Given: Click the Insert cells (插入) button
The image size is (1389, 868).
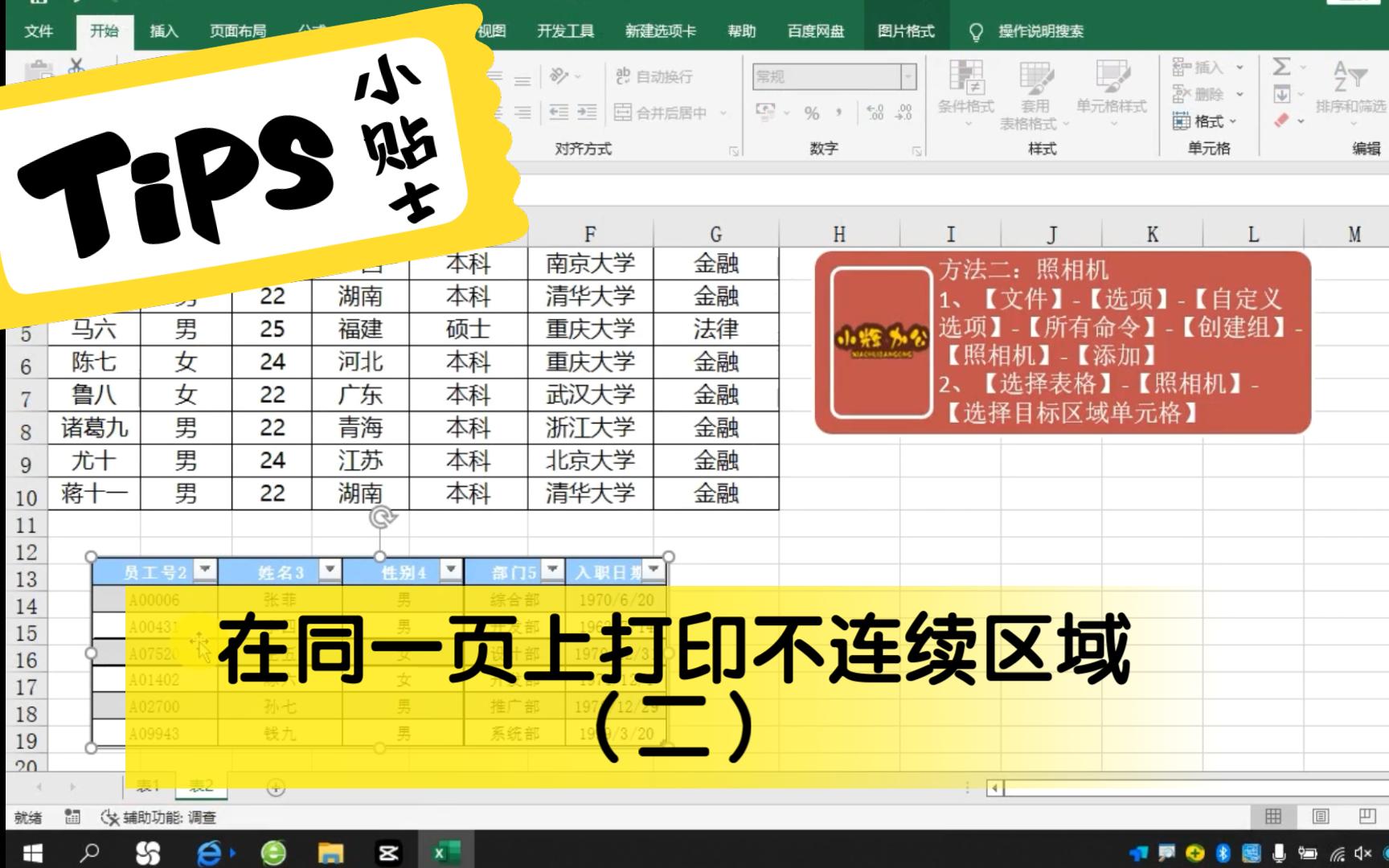Looking at the screenshot, I should point(1198,68).
